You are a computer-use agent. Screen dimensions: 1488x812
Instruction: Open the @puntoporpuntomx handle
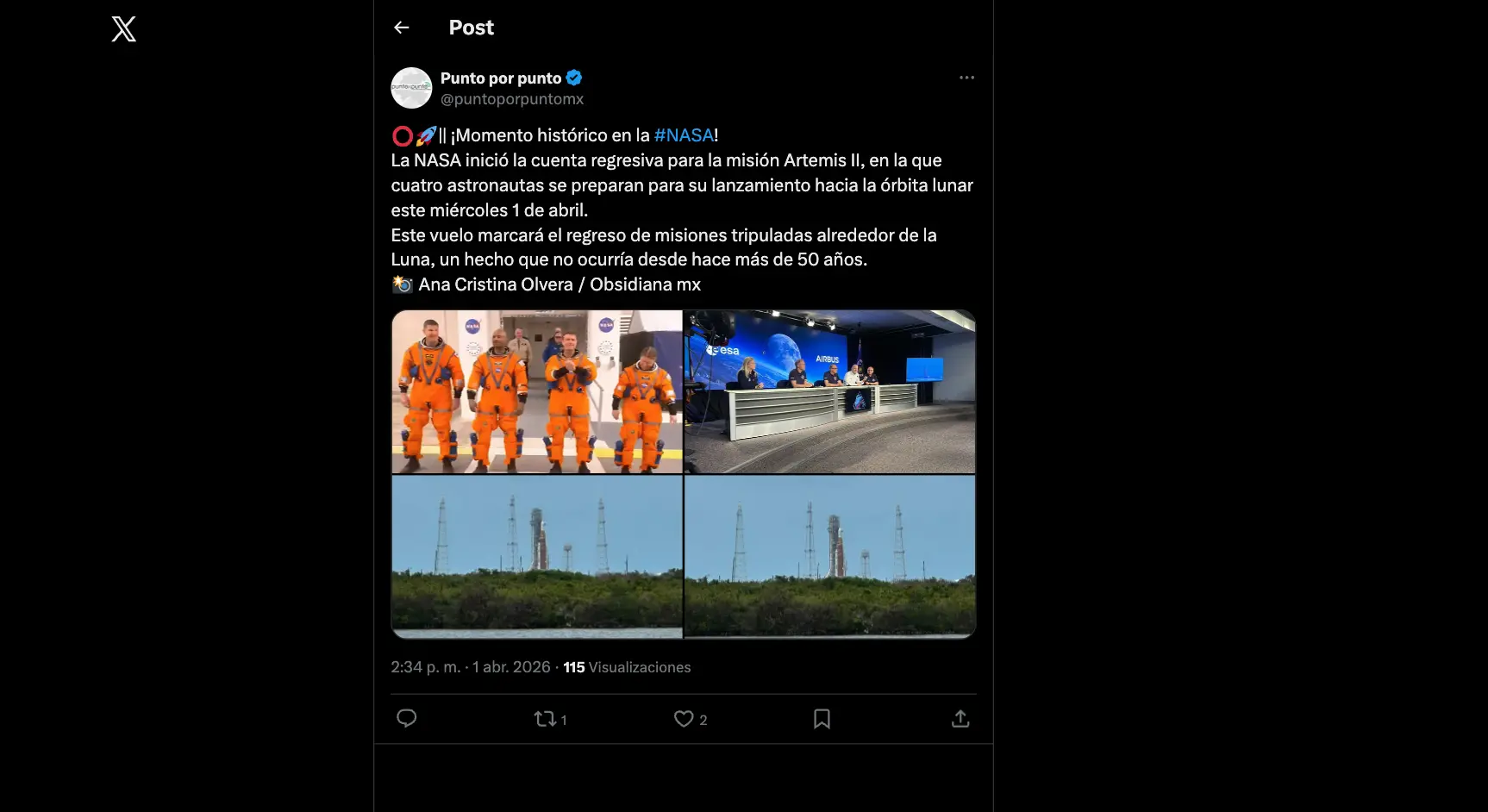coord(512,98)
